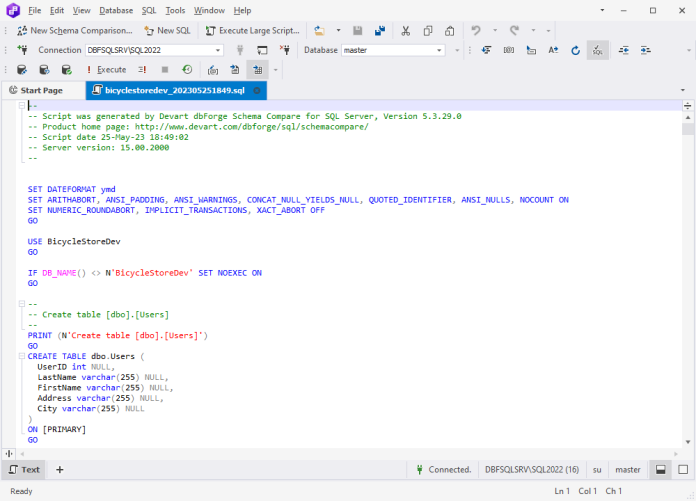Viewport: 696px width, 501px height.
Task: Click New Schema Comparison toolbar button
Action: click(75, 31)
